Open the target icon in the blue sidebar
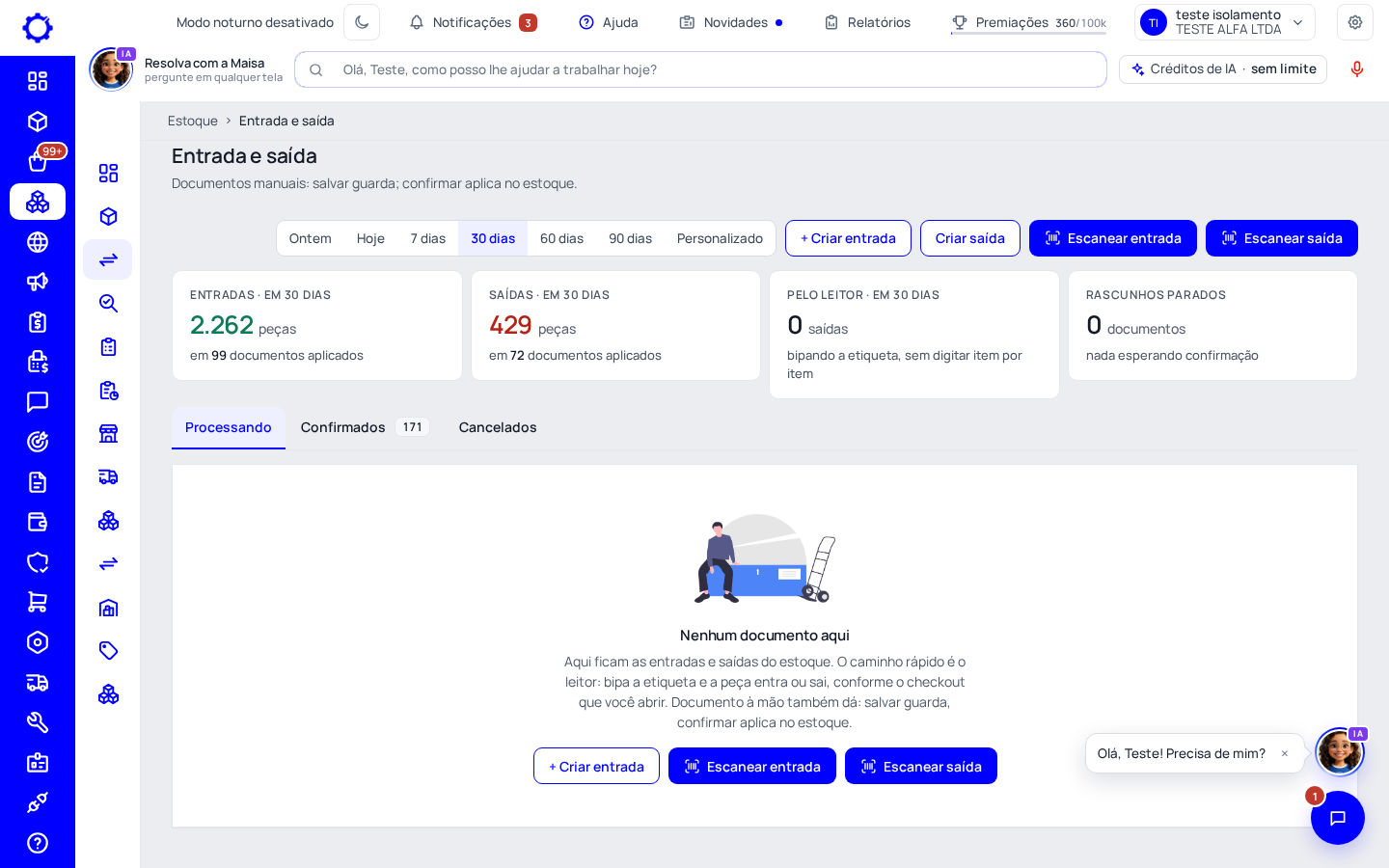Image resolution: width=1389 pixels, height=868 pixels. tap(38, 442)
